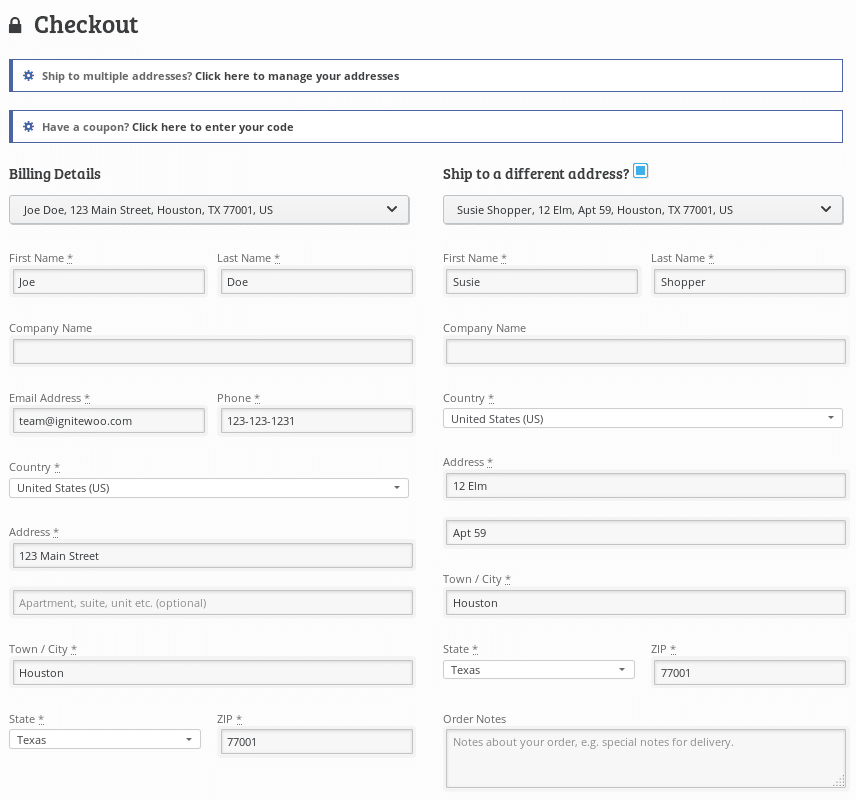Click resize grip of Order Notes box

tap(839, 781)
